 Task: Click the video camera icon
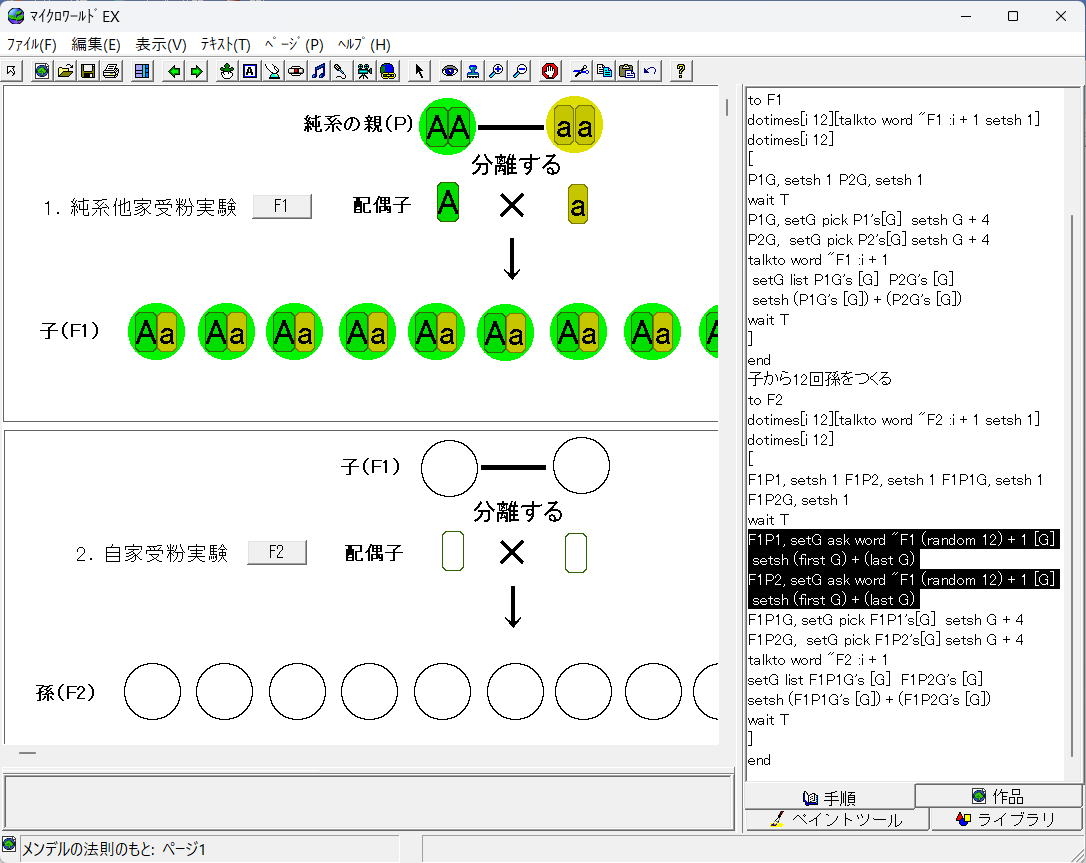(364, 71)
